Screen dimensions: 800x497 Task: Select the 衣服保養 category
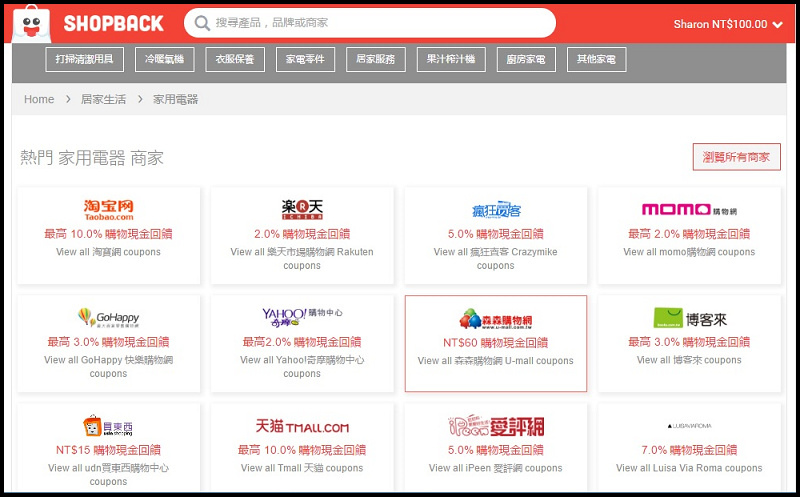coord(235,59)
